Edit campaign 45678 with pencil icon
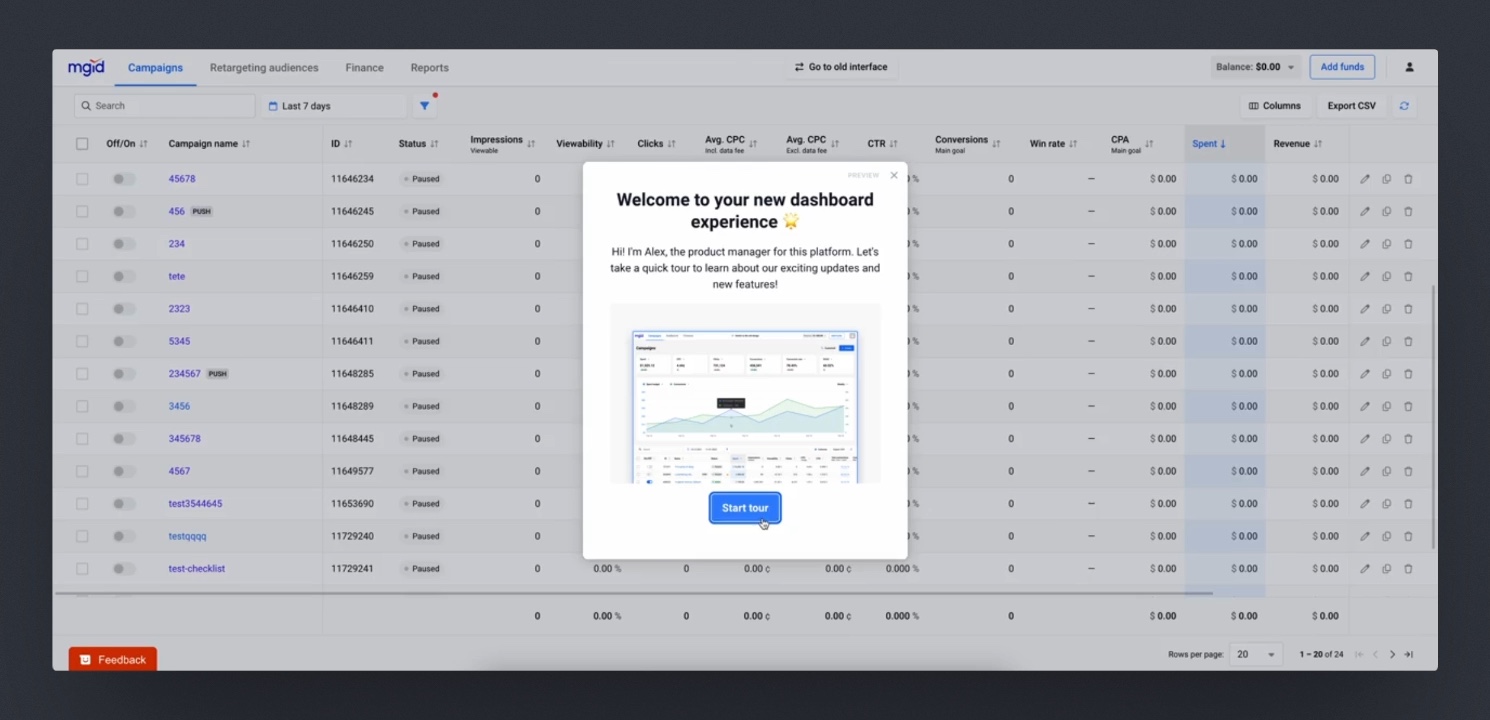1490x720 pixels. [x=1365, y=179]
